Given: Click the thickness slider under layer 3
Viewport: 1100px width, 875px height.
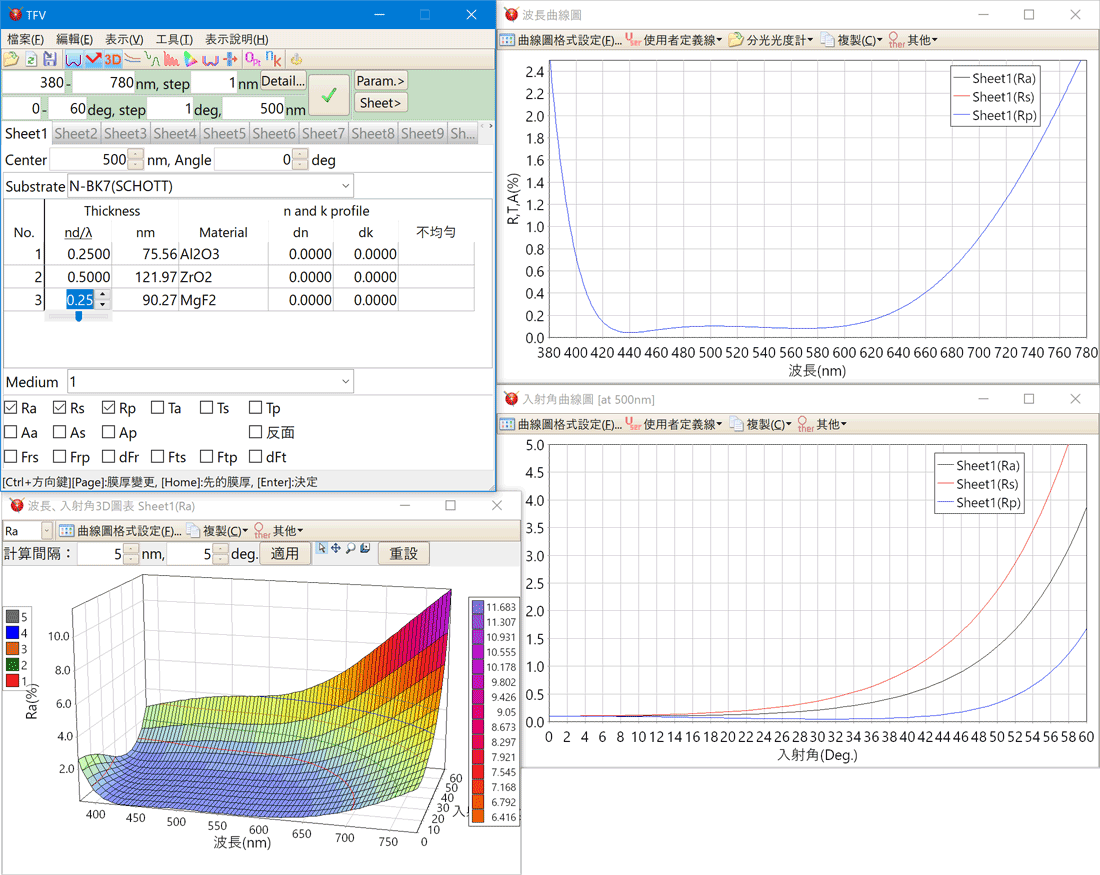Looking at the screenshot, I should click(78, 317).
